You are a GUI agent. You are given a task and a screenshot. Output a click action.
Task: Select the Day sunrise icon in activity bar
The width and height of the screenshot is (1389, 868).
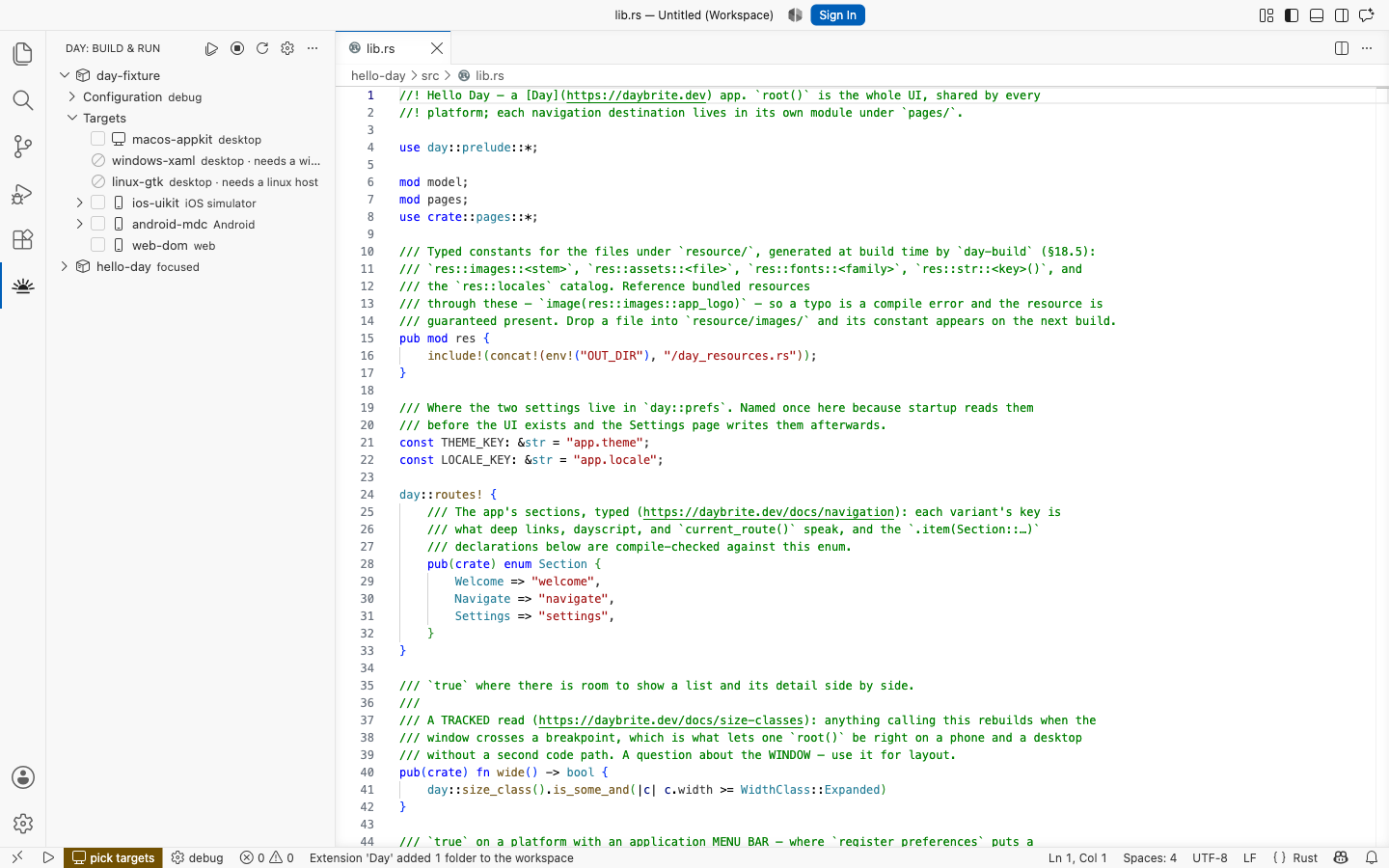[23, 285]
